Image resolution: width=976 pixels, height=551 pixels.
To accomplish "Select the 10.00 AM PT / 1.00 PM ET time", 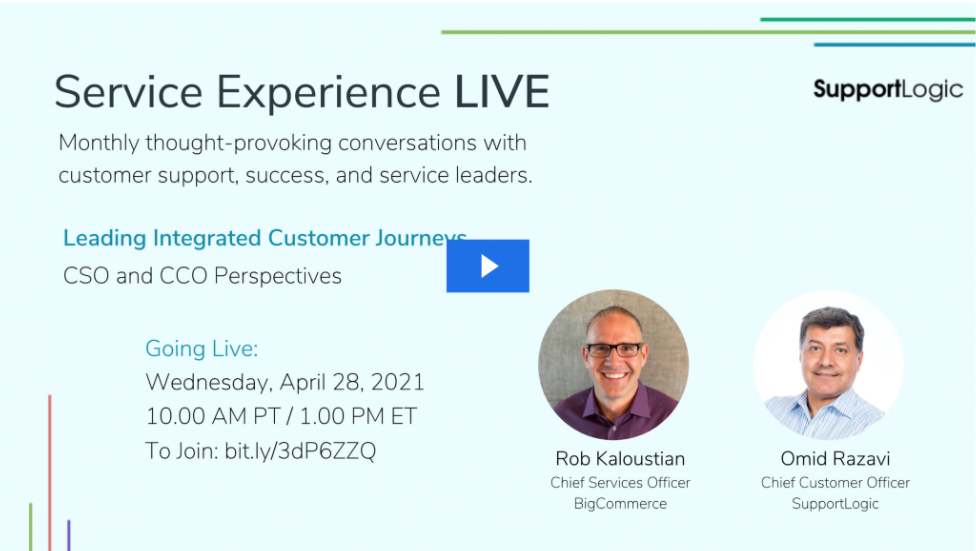I will click(281, 417).
